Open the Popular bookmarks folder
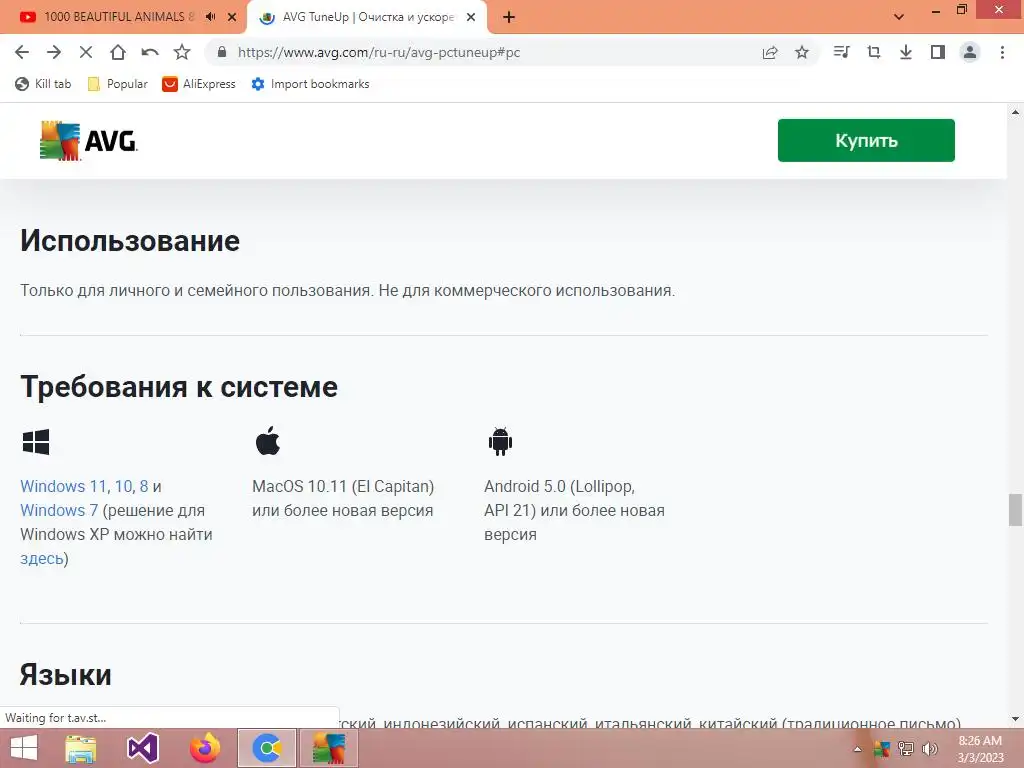 (118, 84)
